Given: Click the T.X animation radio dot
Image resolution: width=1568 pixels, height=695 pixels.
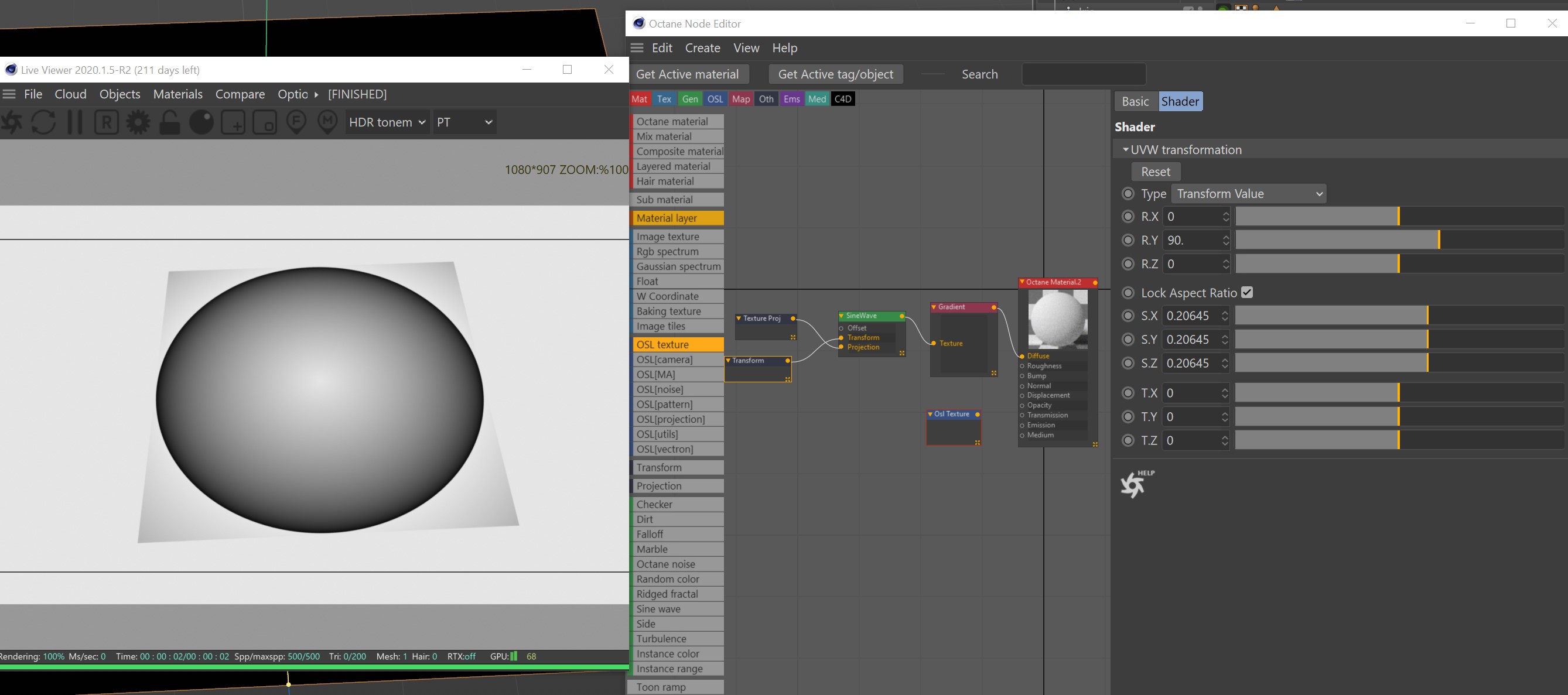Looking at the screenshot, I should coord(1128,393).
